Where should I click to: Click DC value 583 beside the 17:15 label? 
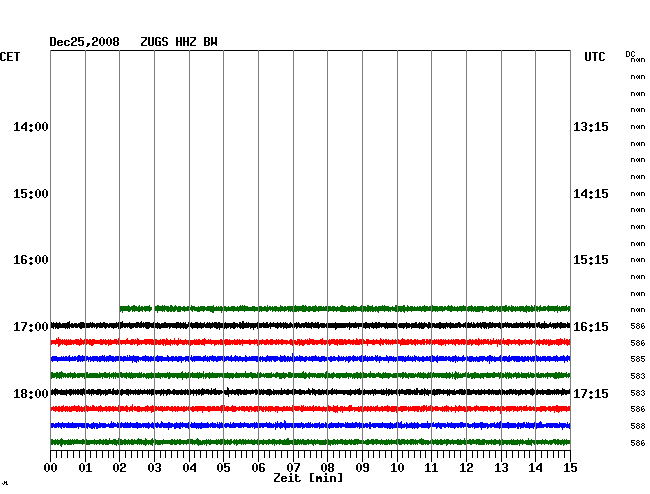point(638,393)
